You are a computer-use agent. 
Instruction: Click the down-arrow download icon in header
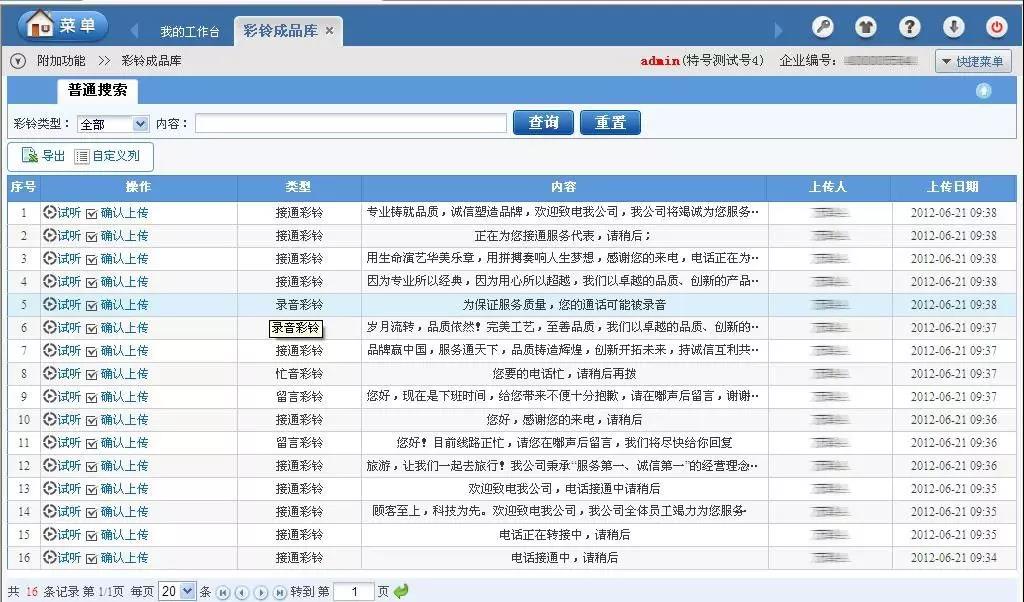[953, 27]
